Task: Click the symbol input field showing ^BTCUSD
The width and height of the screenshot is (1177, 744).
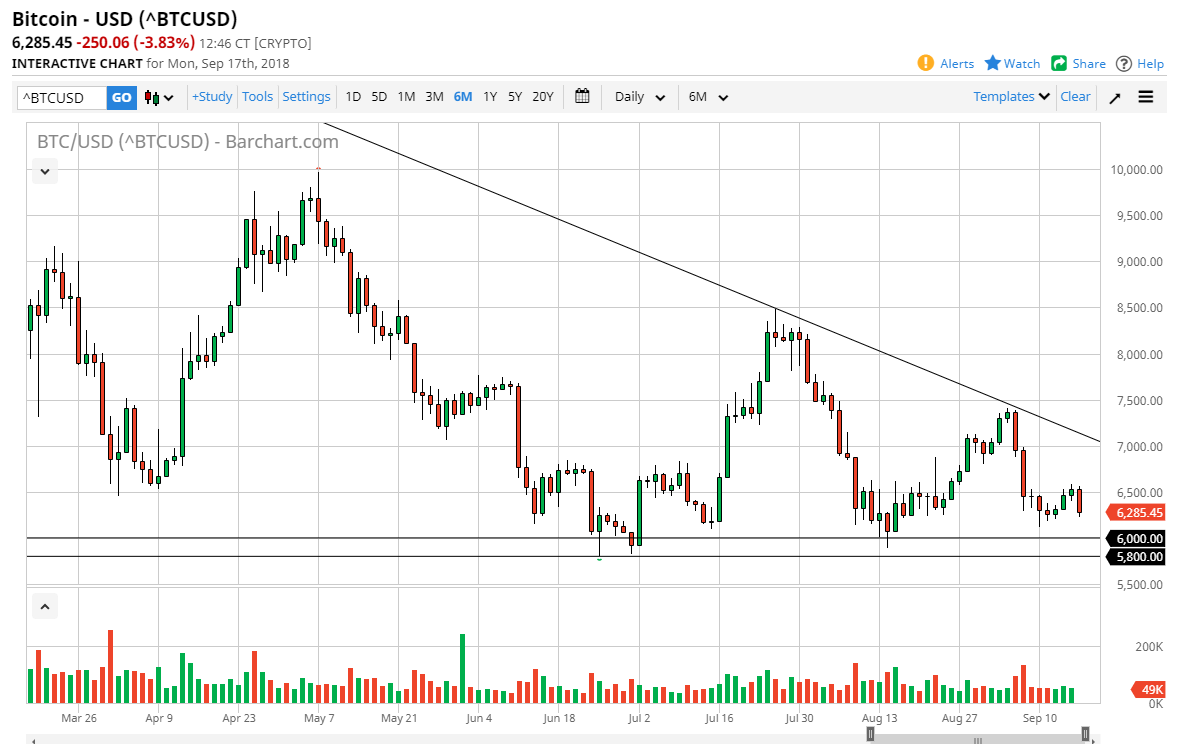Action: pyautogui.click(x=60, y=97)
